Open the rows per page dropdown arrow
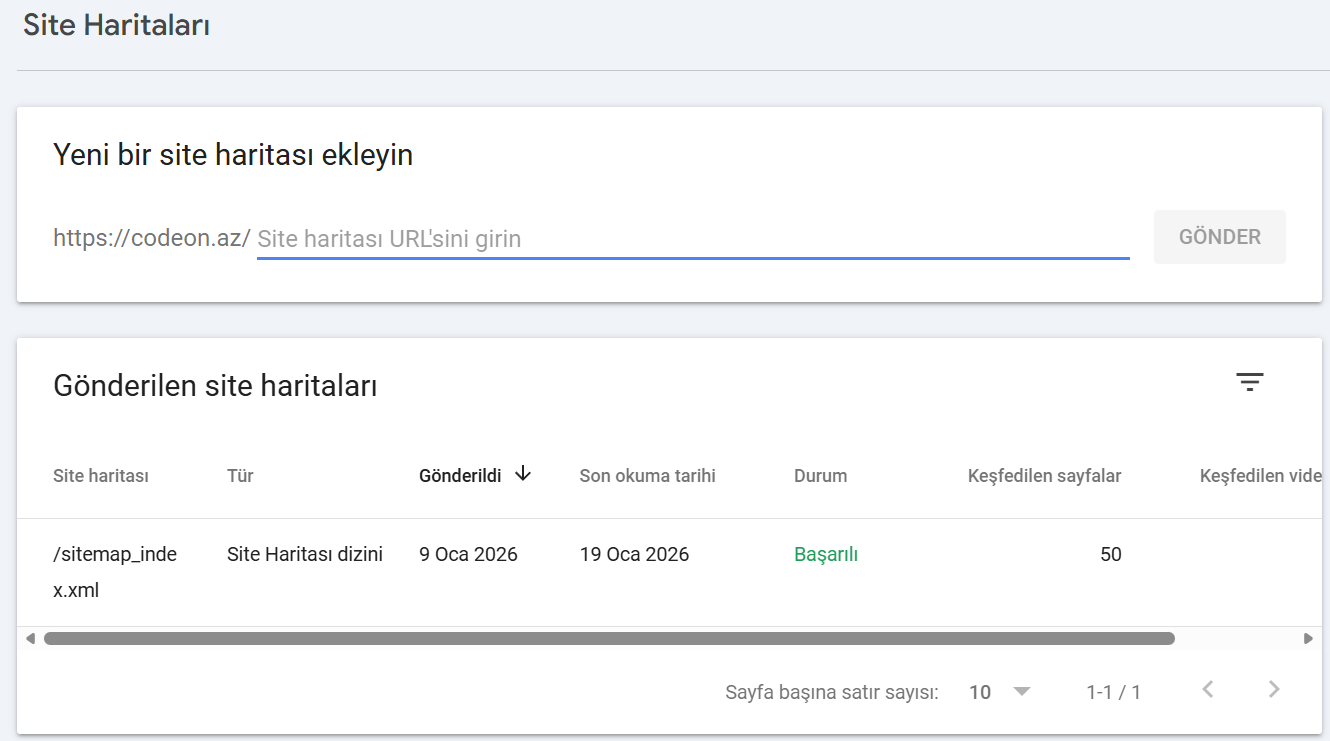Image resolution: width=1330 pixels, height=741 pixels. pos(1021,691)
